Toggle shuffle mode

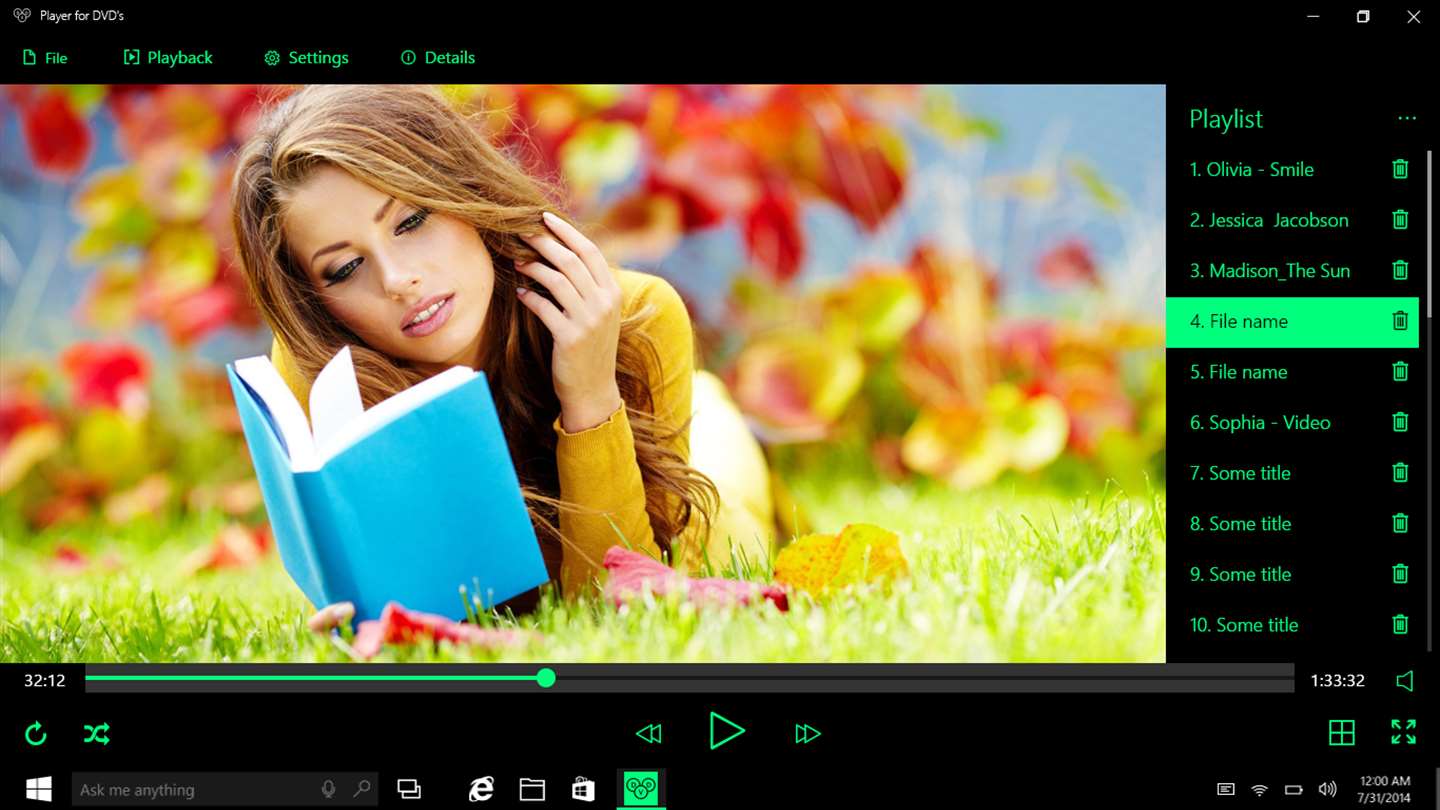(96, 734)
